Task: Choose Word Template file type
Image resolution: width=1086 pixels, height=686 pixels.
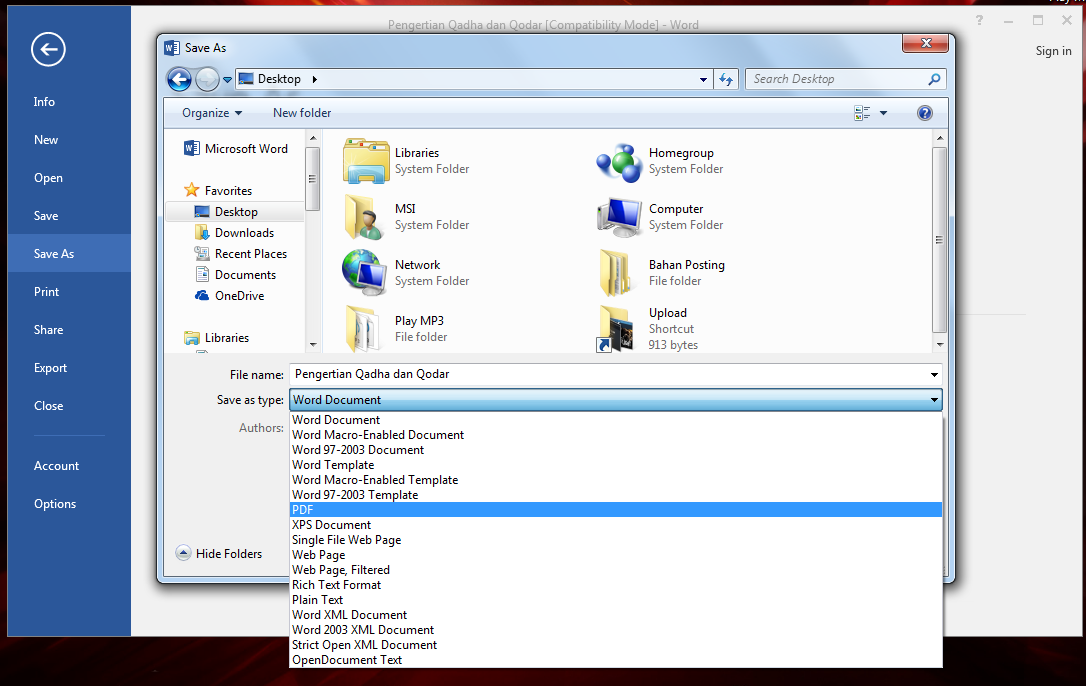Action: 616,465
